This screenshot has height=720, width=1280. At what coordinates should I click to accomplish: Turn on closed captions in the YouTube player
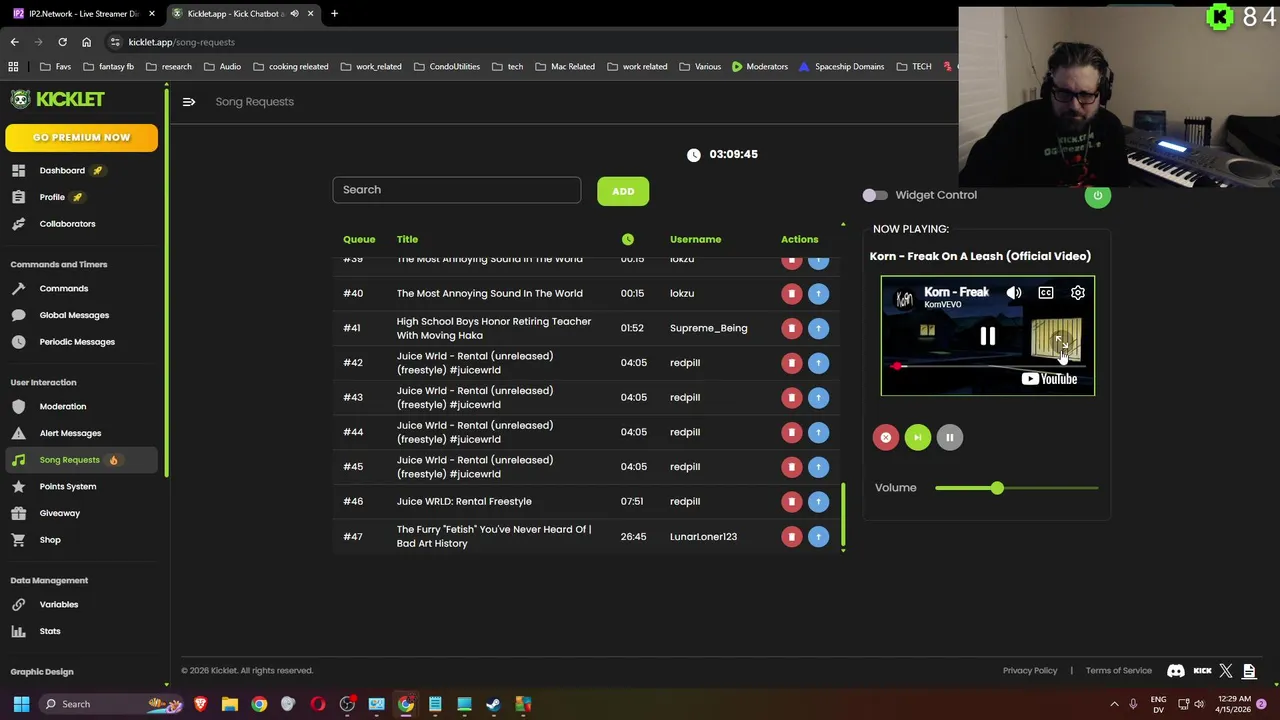tap(1046, 293)
